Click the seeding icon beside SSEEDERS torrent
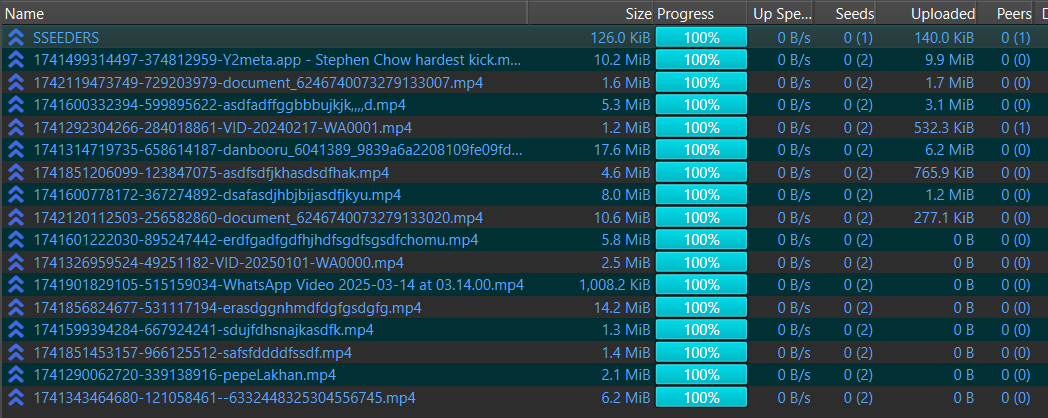 tap(16, 37)
